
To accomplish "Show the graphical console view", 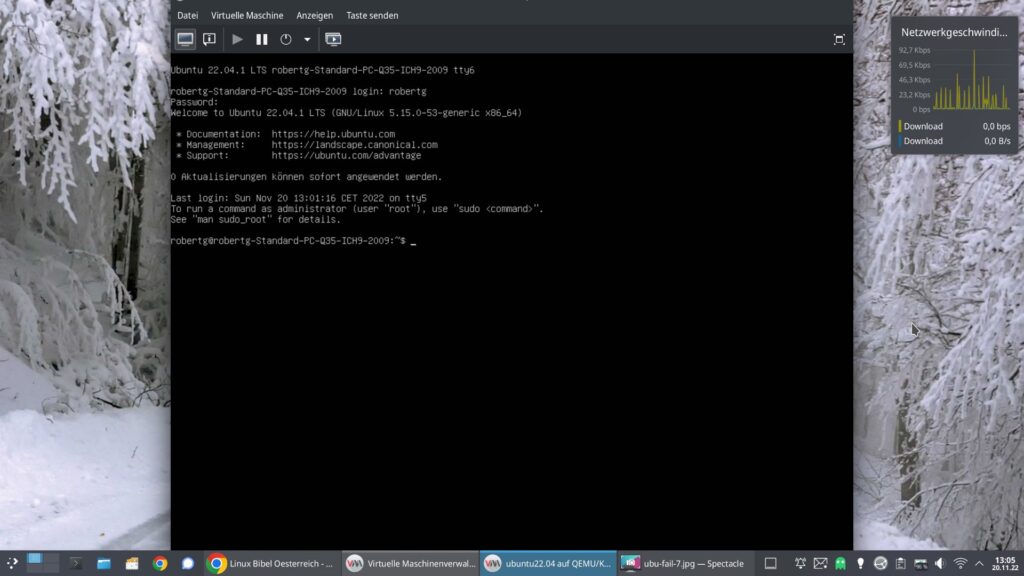I will point(186,39).
